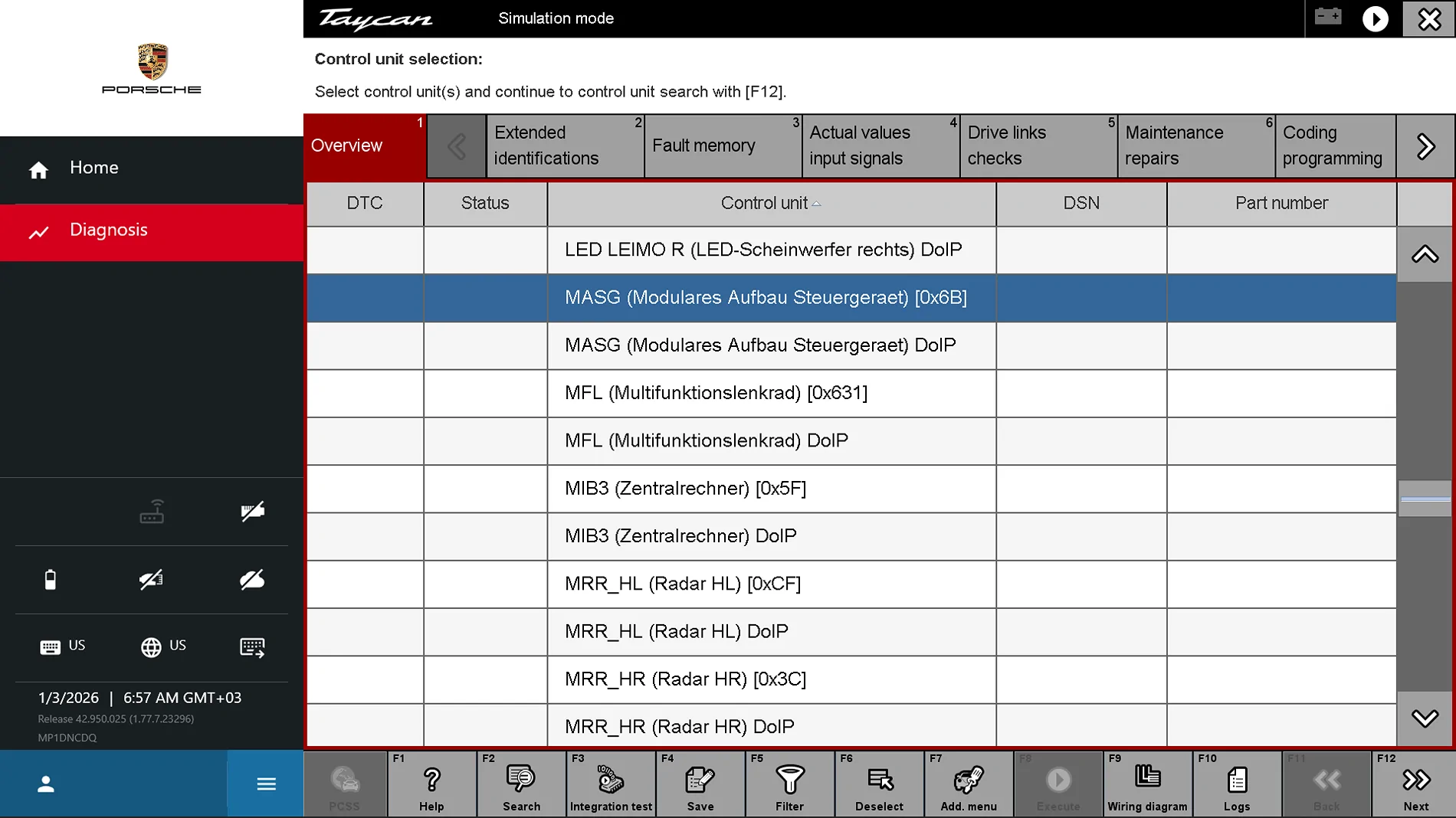Screen dimensions: 1456x818
Task: Select MRR_HL Radar HL [0xCF] row
Action: pos(851,584)
